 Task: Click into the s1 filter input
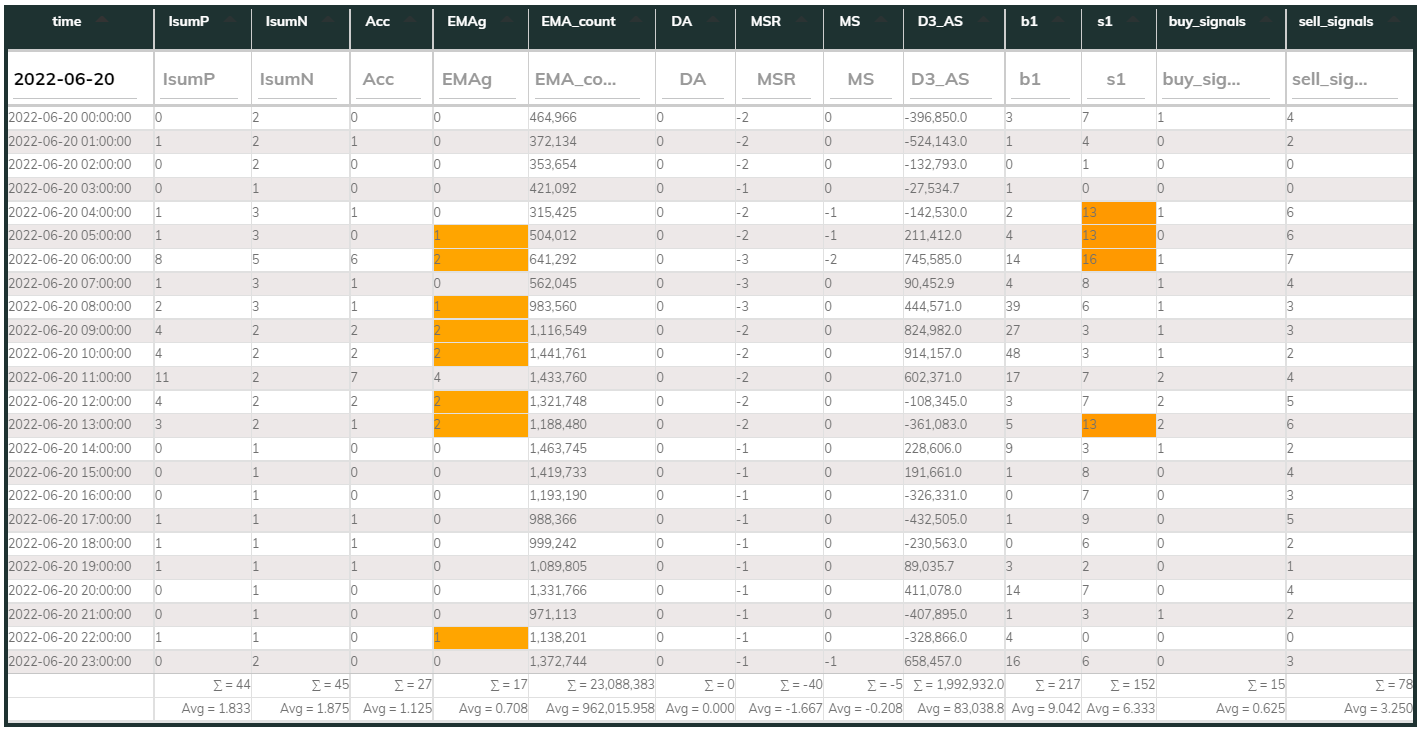pos(1118,78)
